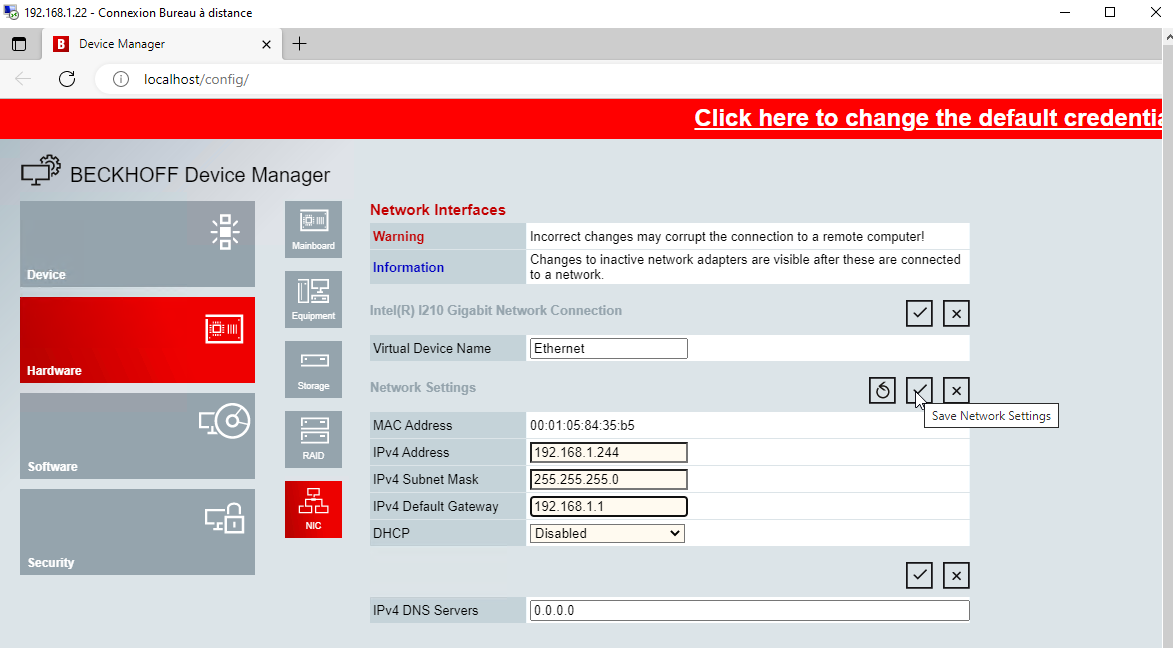Open browser tab actions menu
This screenshot has width=1173, height=648.
coord(19,44)
